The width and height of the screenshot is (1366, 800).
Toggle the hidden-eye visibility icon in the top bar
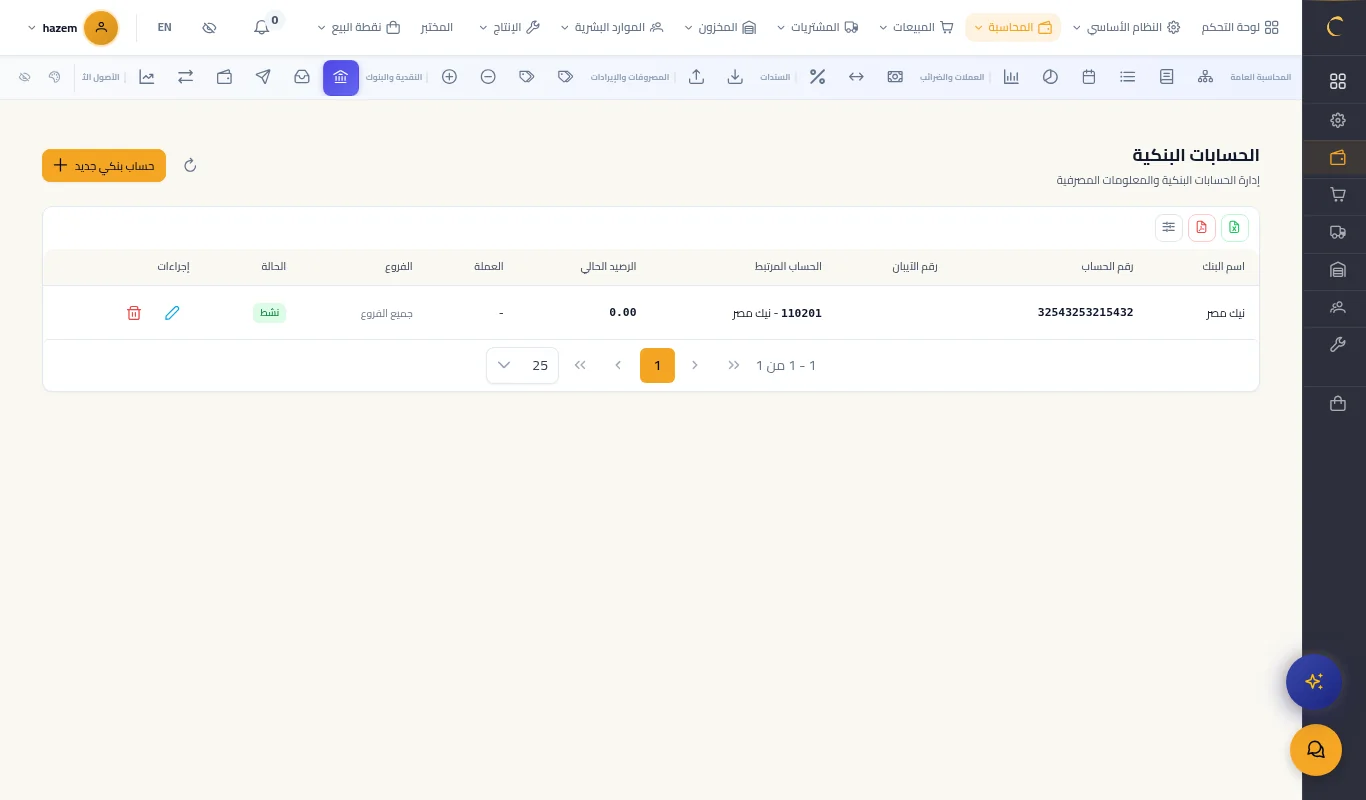[209, 27]
